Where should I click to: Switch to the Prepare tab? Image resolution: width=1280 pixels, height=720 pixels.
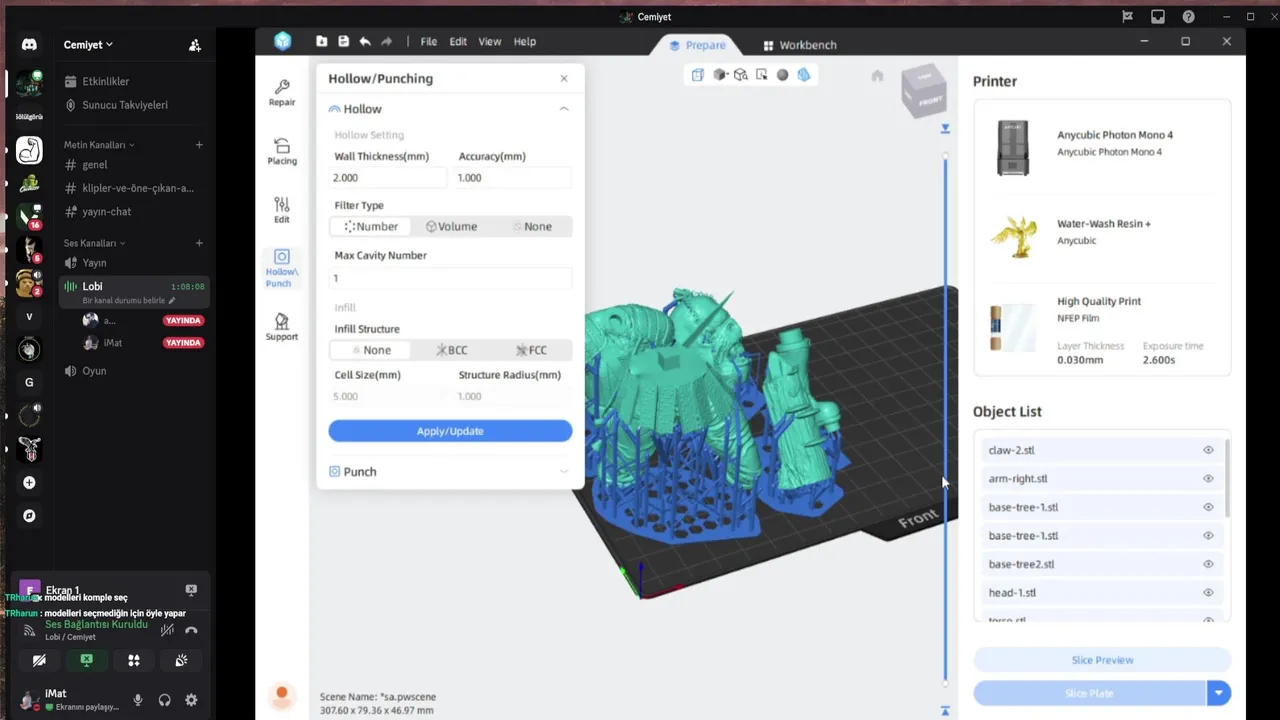coord(697,45)
